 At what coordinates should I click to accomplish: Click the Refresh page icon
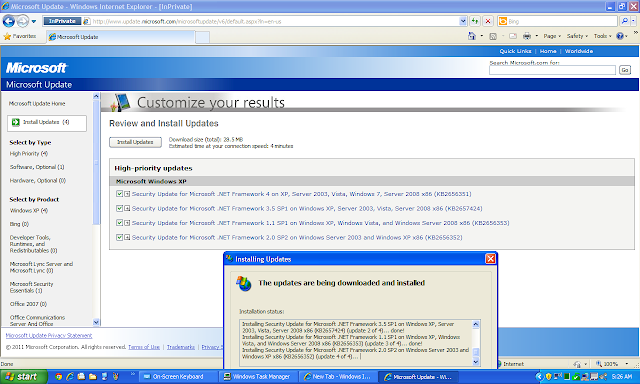coord(475,21)
